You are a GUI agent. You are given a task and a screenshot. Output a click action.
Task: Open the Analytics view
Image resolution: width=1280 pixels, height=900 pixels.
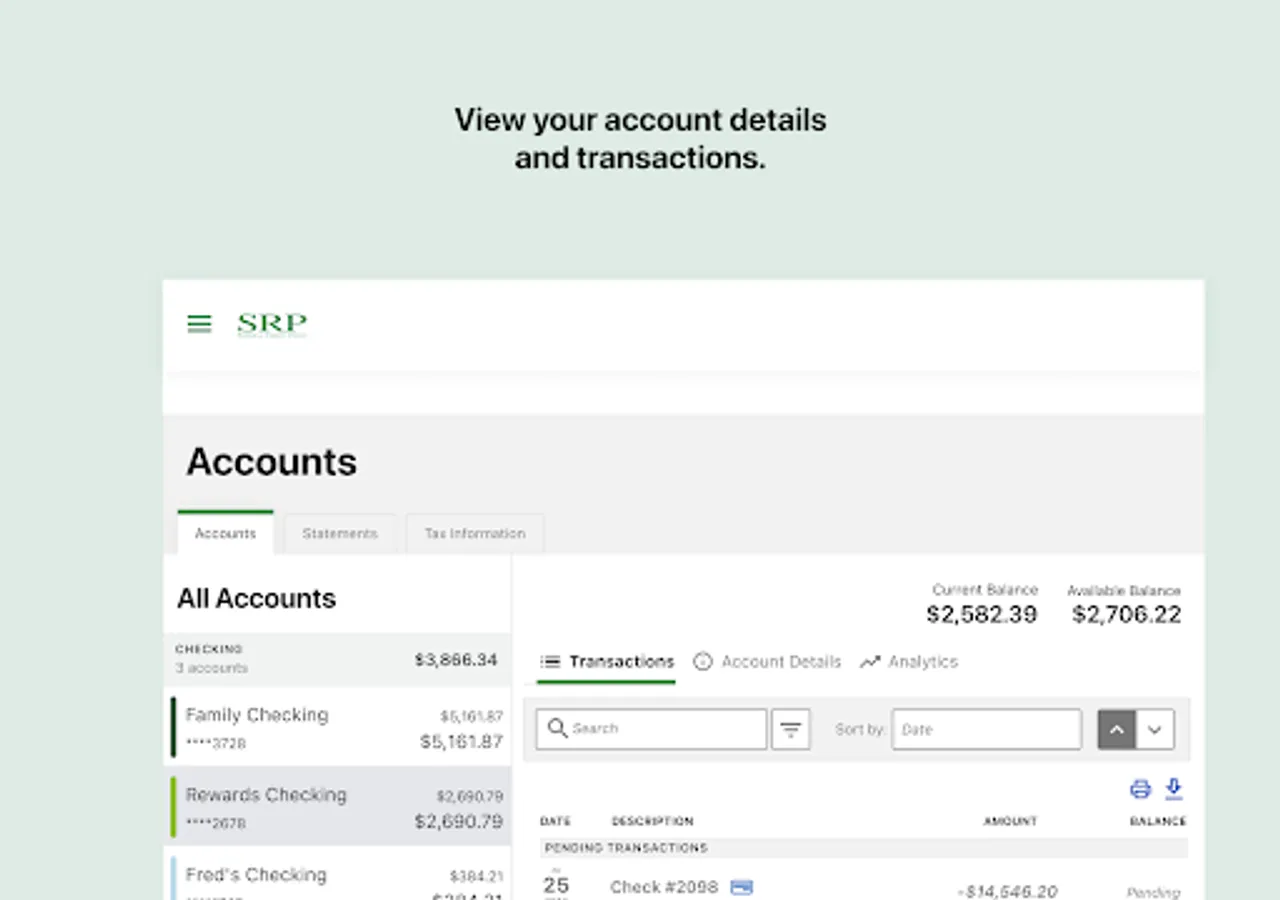point(909,662)
